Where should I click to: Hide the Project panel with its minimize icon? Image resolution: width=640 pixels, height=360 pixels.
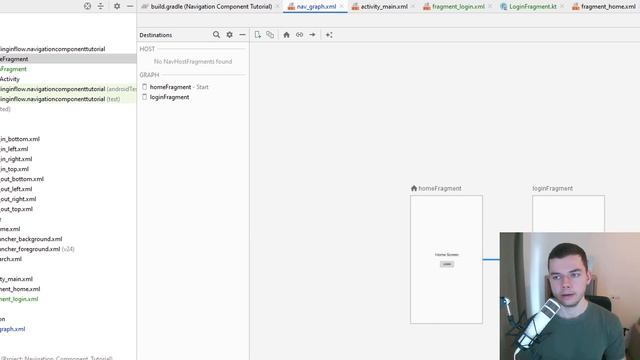click(130, 6)
